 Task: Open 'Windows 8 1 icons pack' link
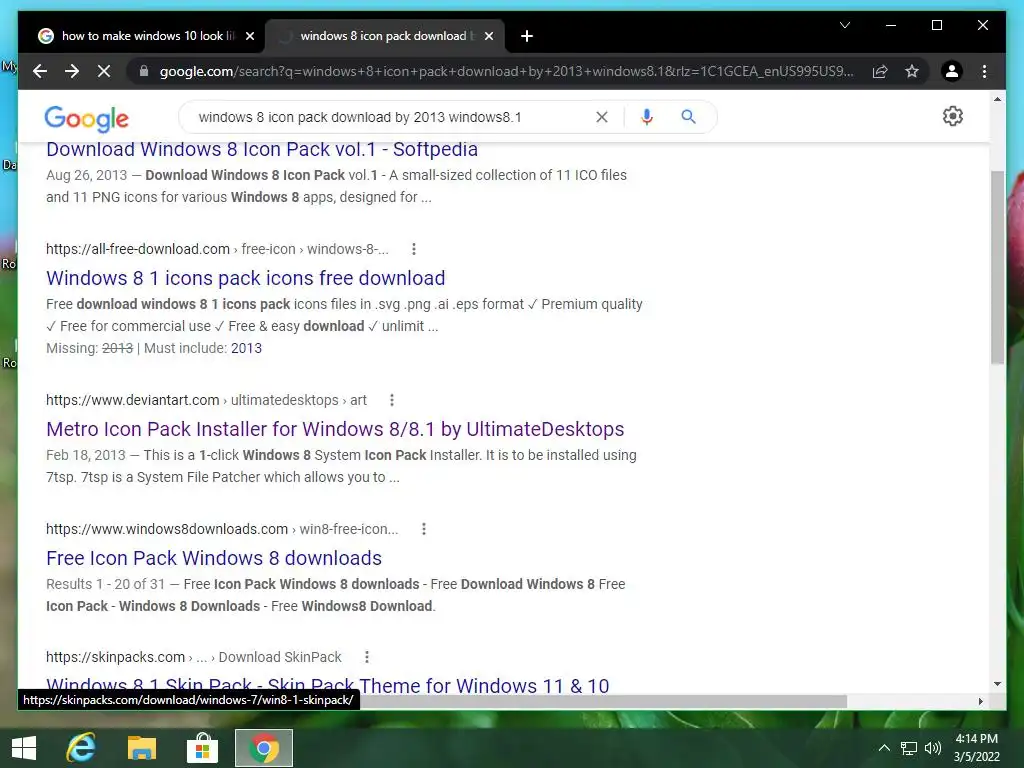(x=246, y=278)
